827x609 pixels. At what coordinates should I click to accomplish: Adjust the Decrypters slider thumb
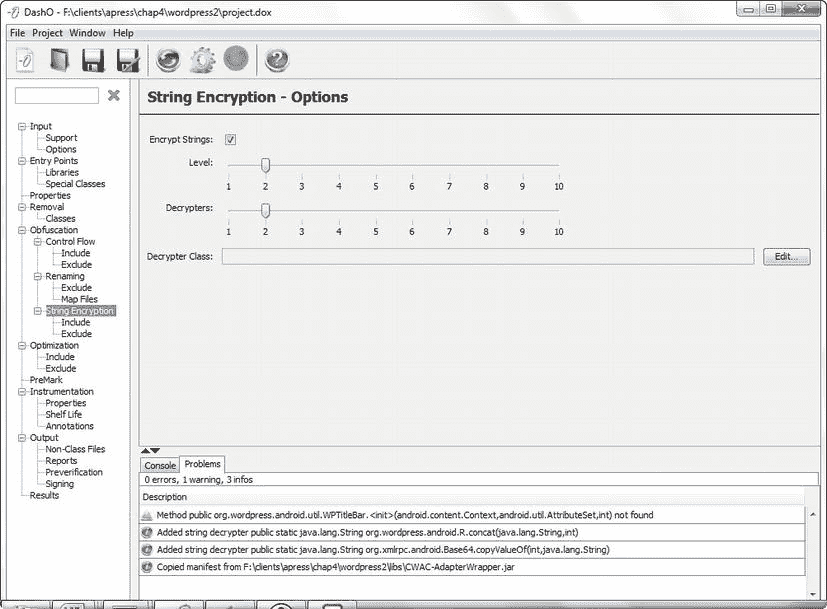pyautogui.click(x=266, y=210)
